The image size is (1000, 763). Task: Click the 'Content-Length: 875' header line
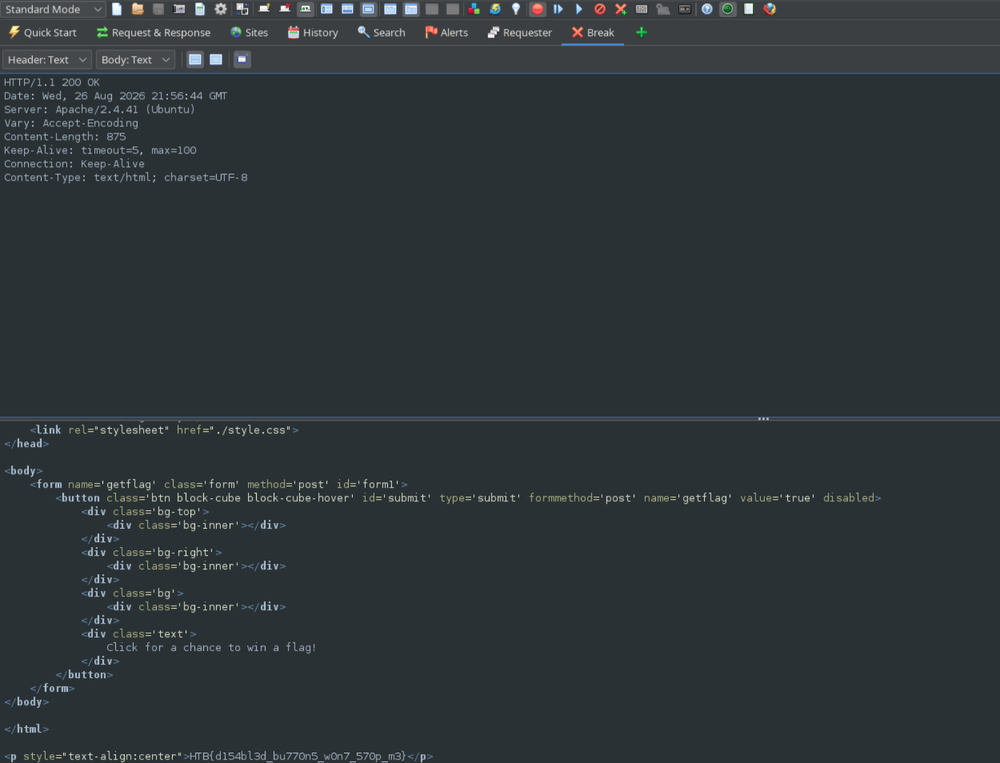tap(65, 137)
